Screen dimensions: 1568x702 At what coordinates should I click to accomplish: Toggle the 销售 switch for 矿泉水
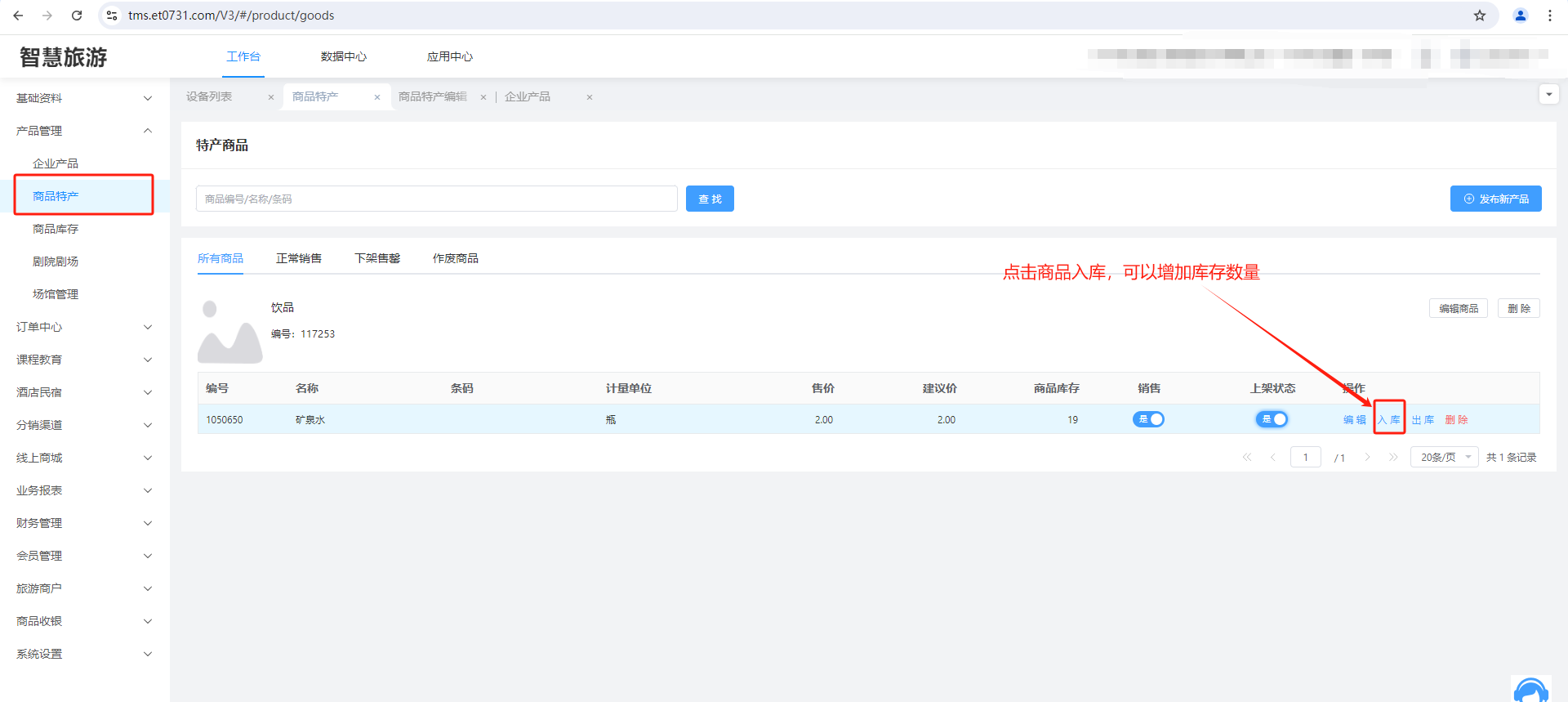1148,419
